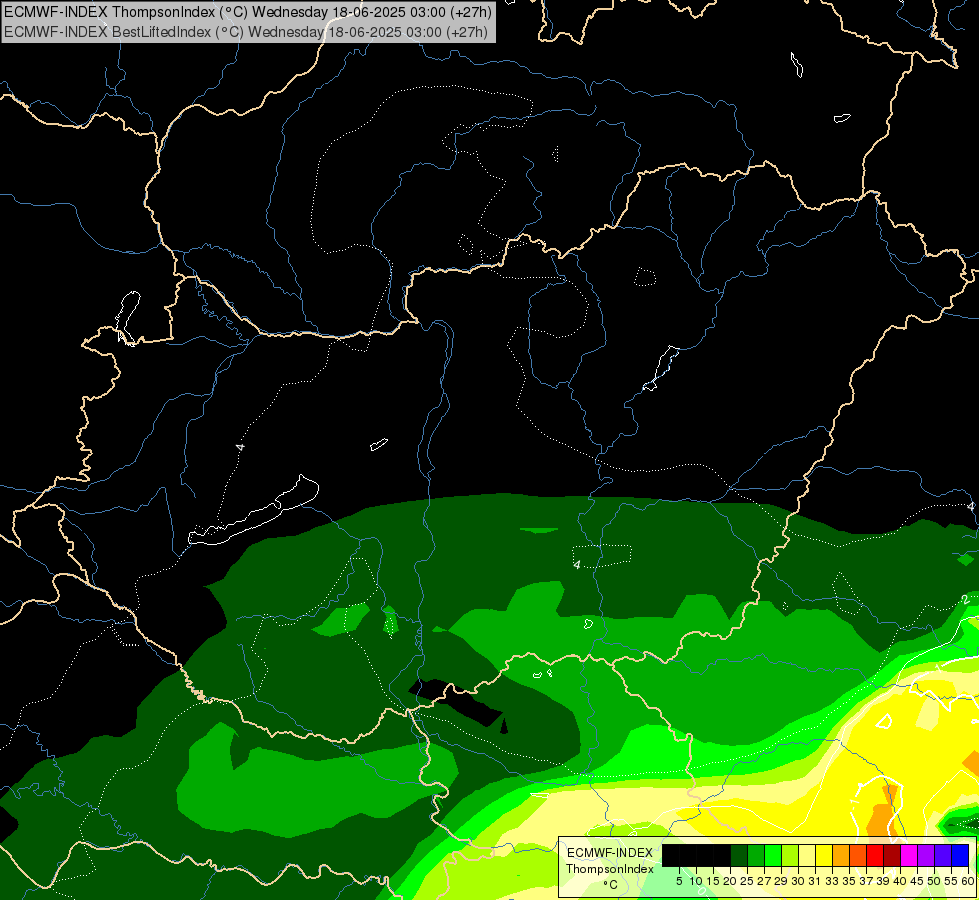Click the legend tick value '37'
The width and height of the screenshot is (979, 900).
865,881
